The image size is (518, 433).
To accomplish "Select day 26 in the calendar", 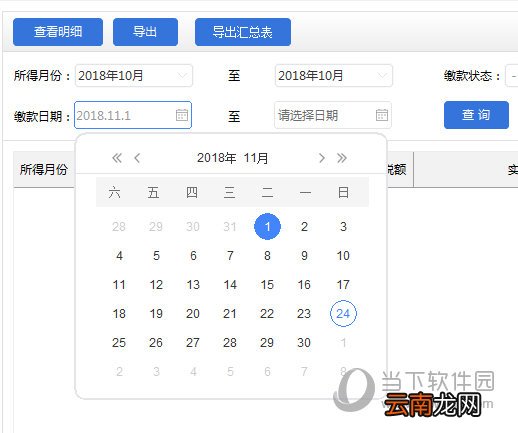I will [x=156, y=343].
